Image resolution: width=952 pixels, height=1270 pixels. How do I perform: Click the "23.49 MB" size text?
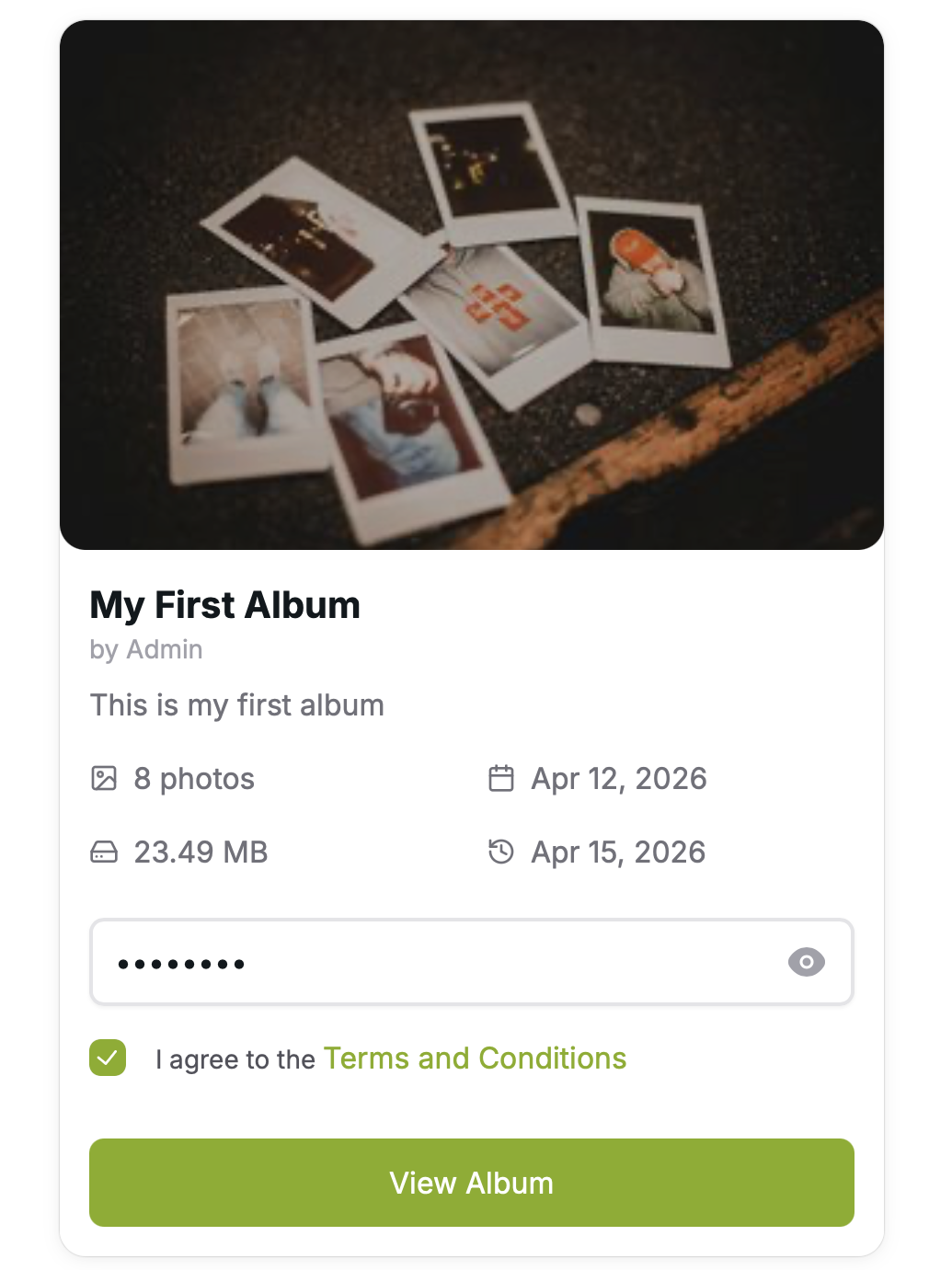click(x=201, y=852)
